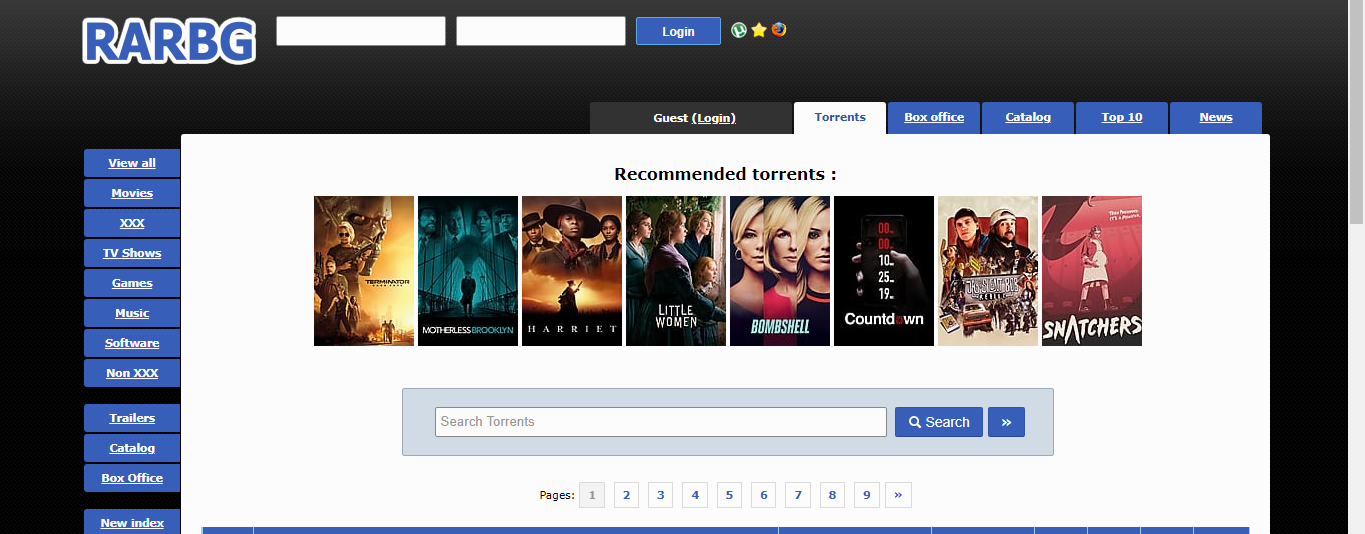Expand advanced search with » button

[1006, 422]
